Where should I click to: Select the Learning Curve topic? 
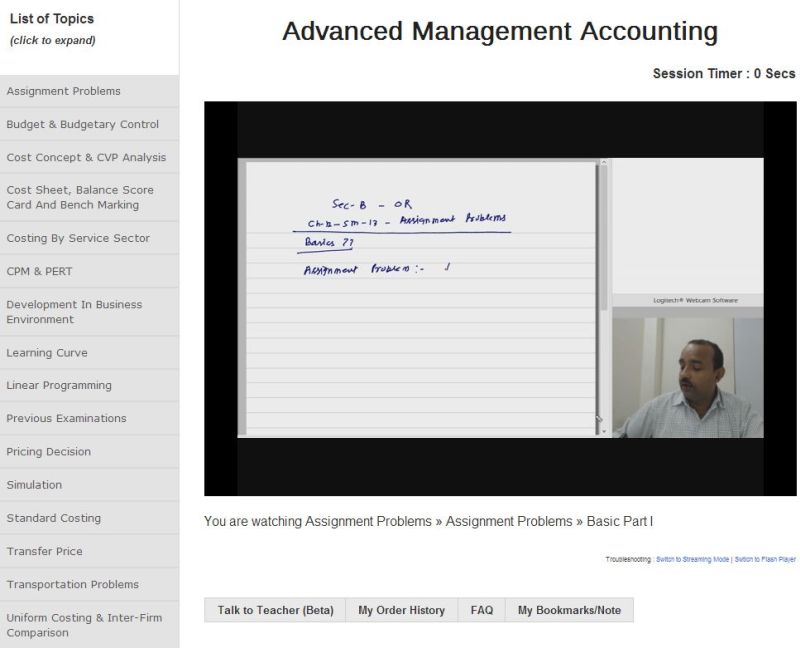[x=47, y=352]
